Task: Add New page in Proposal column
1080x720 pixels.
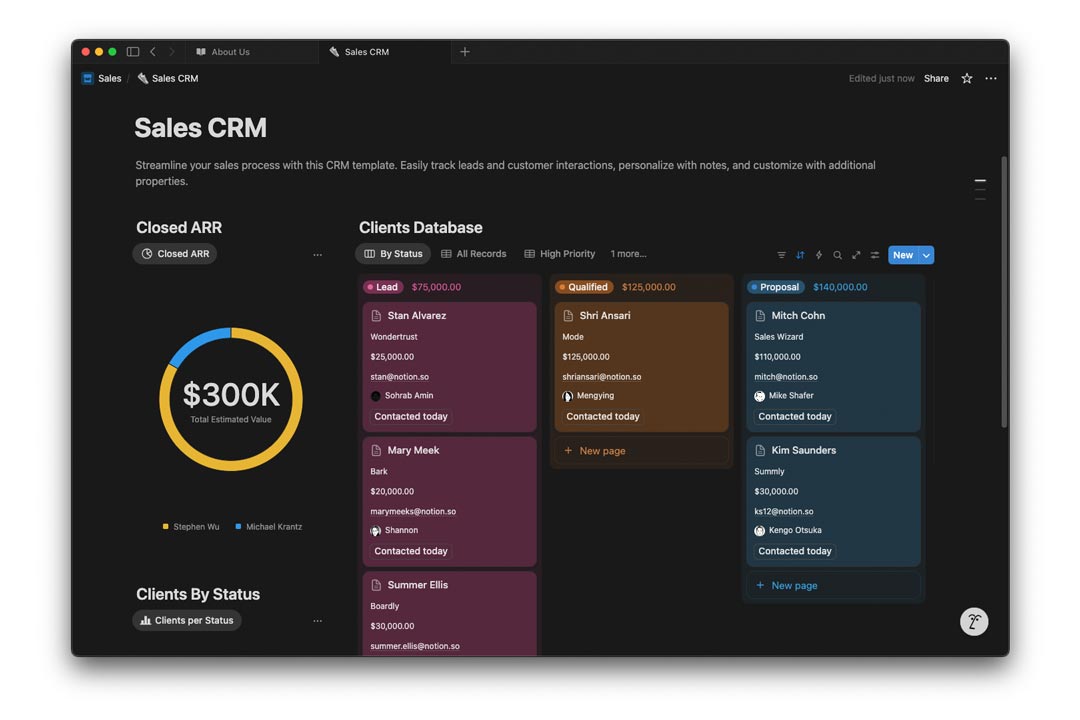Action: [833, 585]
